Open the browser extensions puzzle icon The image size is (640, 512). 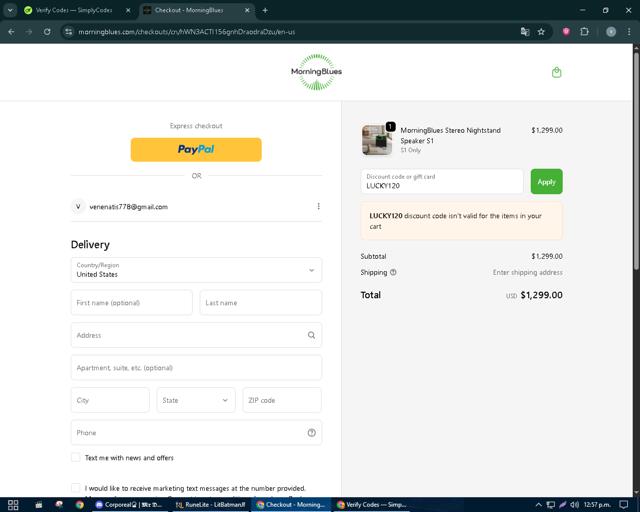584,32
